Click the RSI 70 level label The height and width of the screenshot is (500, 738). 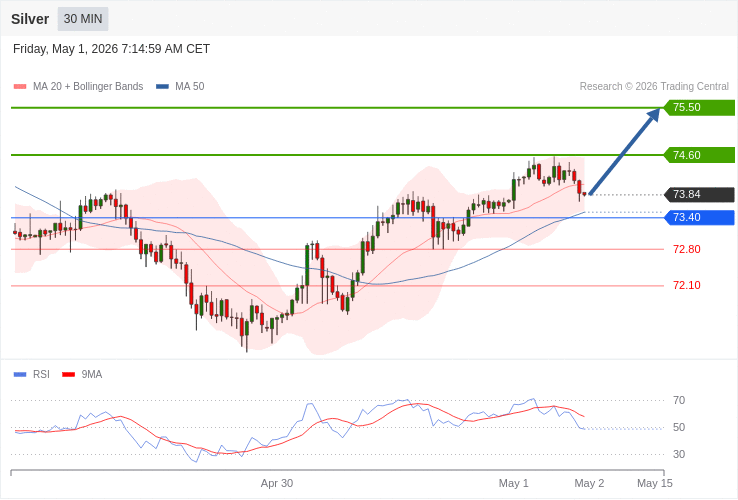(x=679, y=400)
